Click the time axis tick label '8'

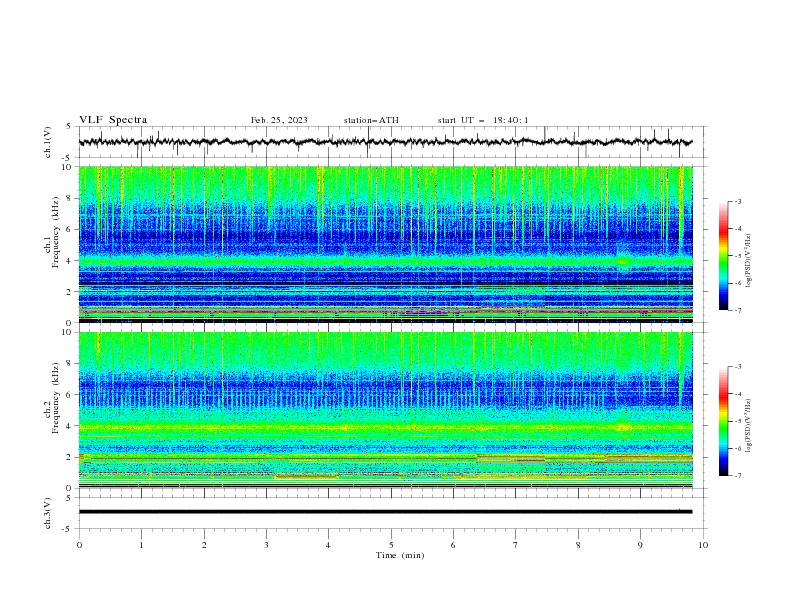(578, 545)
